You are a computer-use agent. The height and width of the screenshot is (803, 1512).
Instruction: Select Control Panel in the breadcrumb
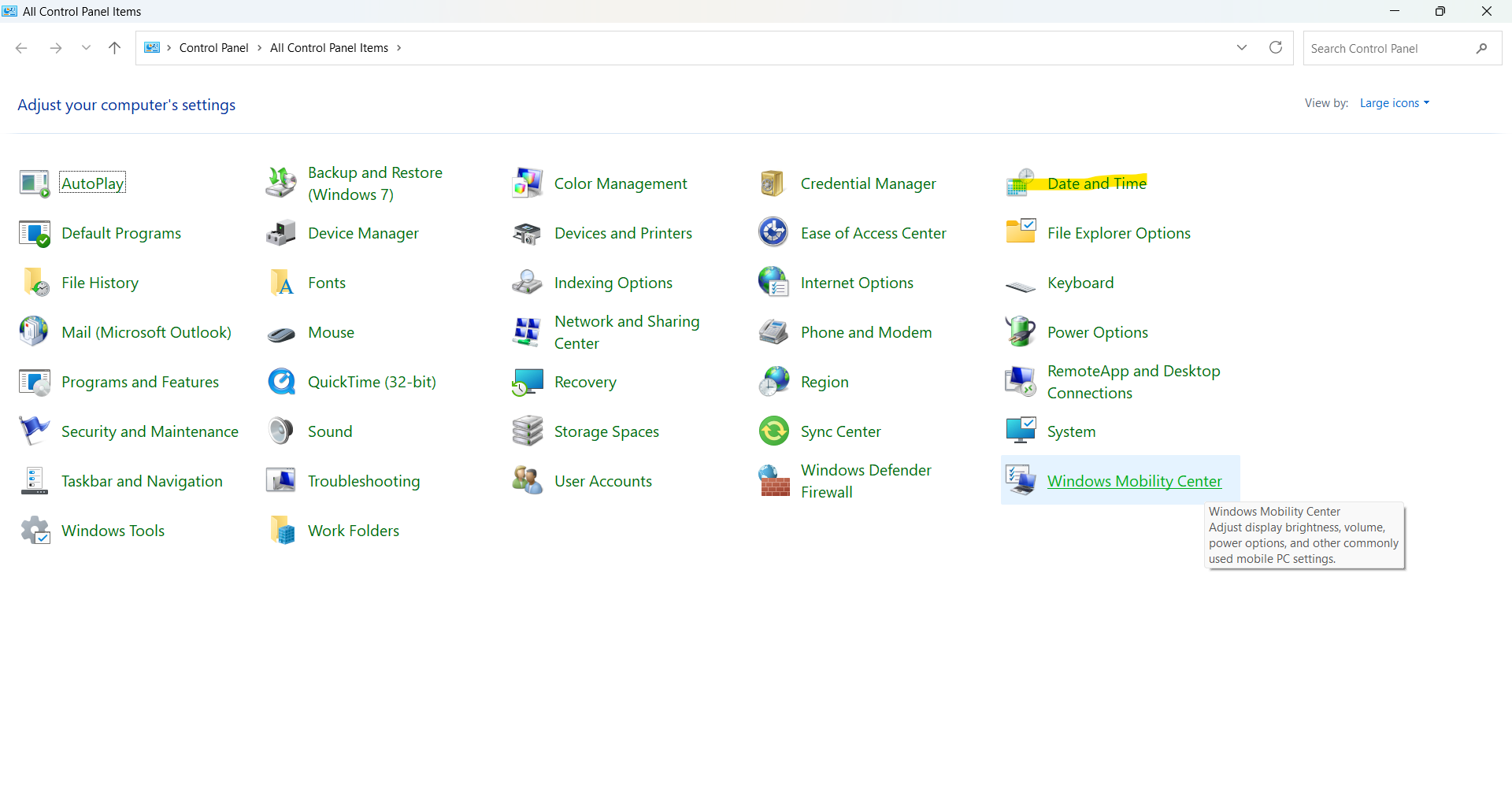point(213,48)
